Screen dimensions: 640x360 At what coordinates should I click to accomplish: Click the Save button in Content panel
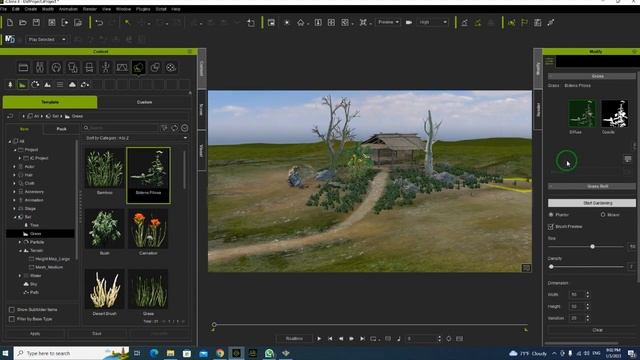97,334
